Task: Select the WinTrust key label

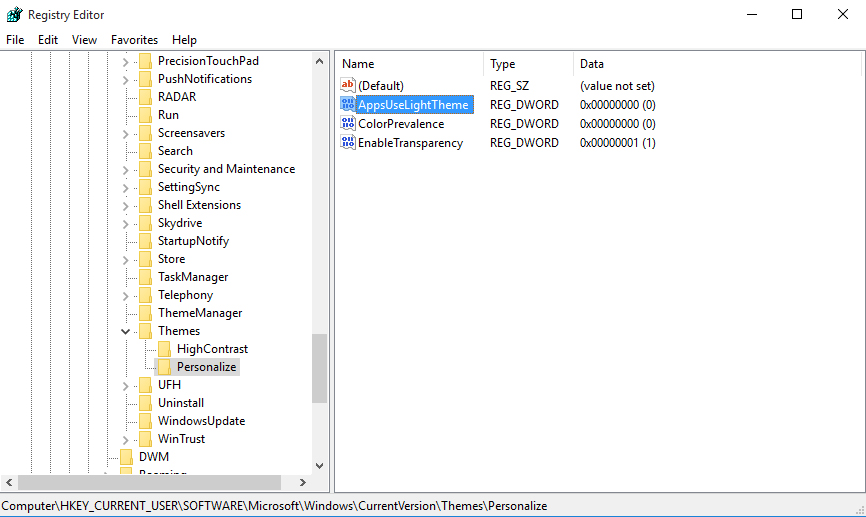Action: coord(181,439)
